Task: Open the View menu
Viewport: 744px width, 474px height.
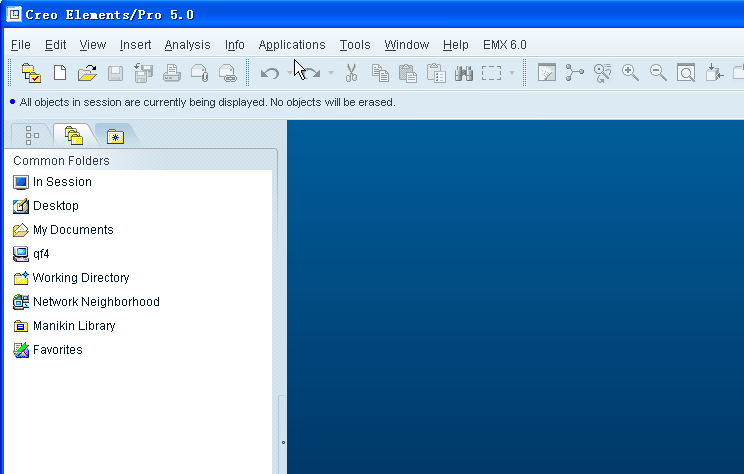Action: (93, 45)
